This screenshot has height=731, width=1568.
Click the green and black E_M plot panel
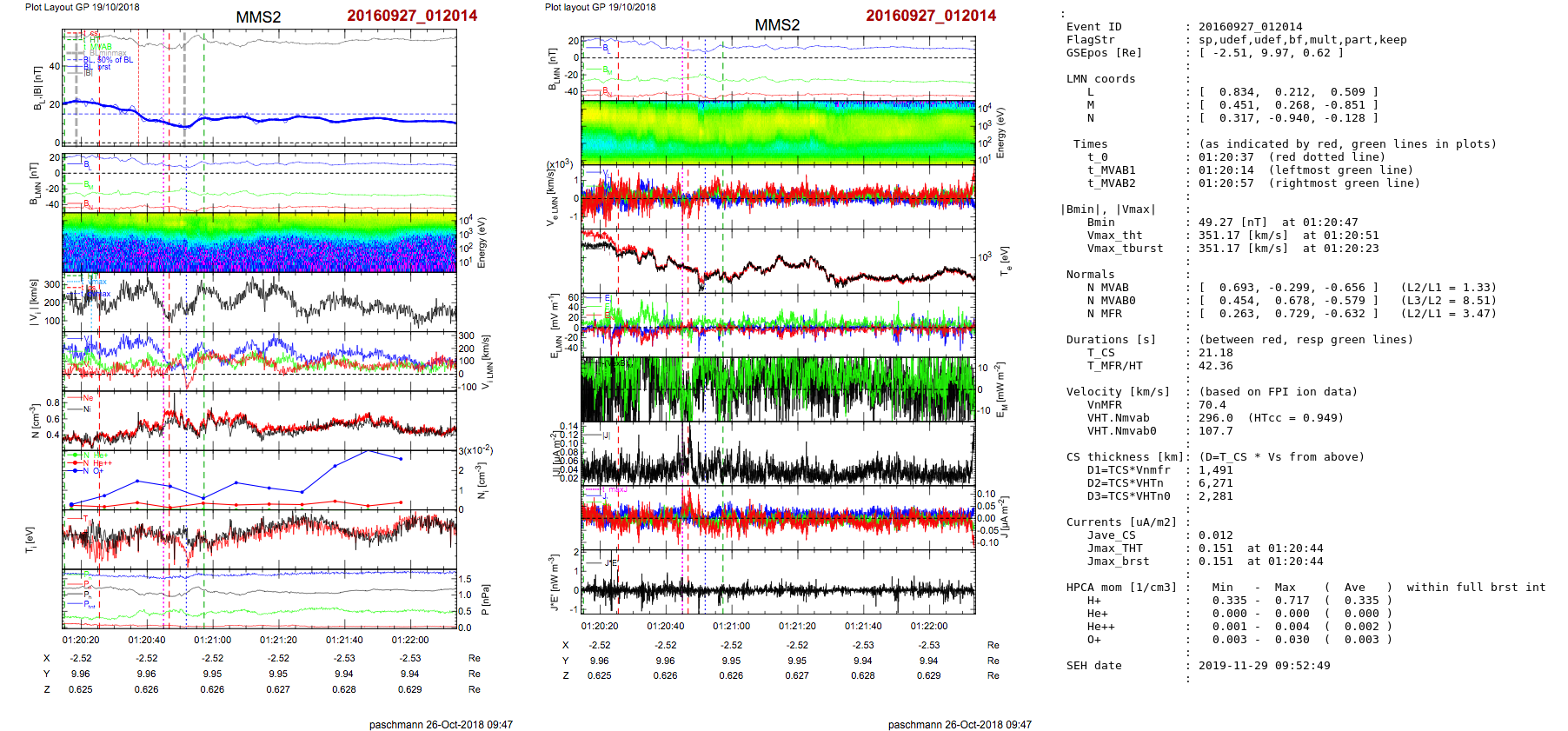coord(778,389)
